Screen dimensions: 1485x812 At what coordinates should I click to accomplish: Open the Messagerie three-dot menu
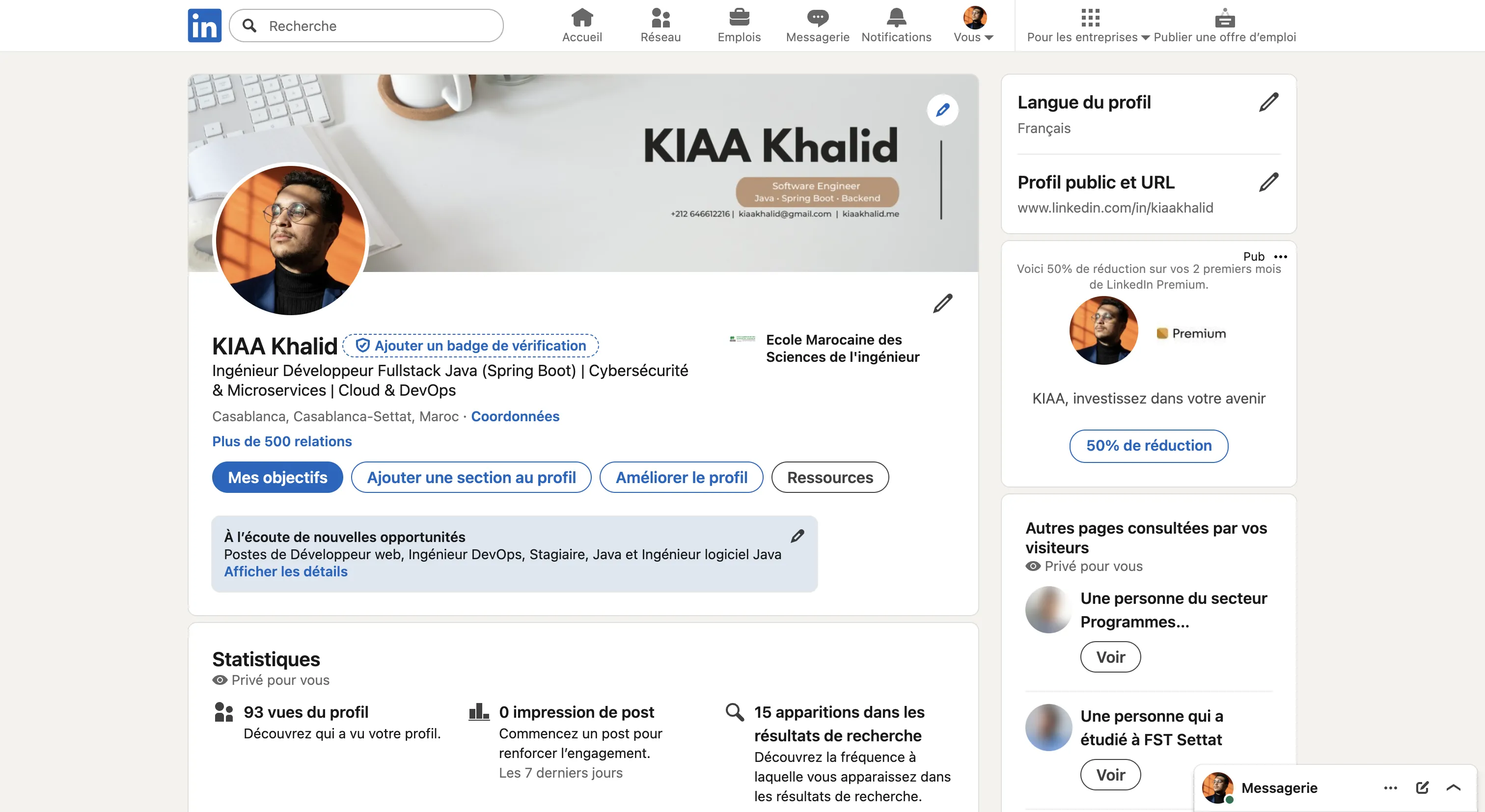[1391, 788]
